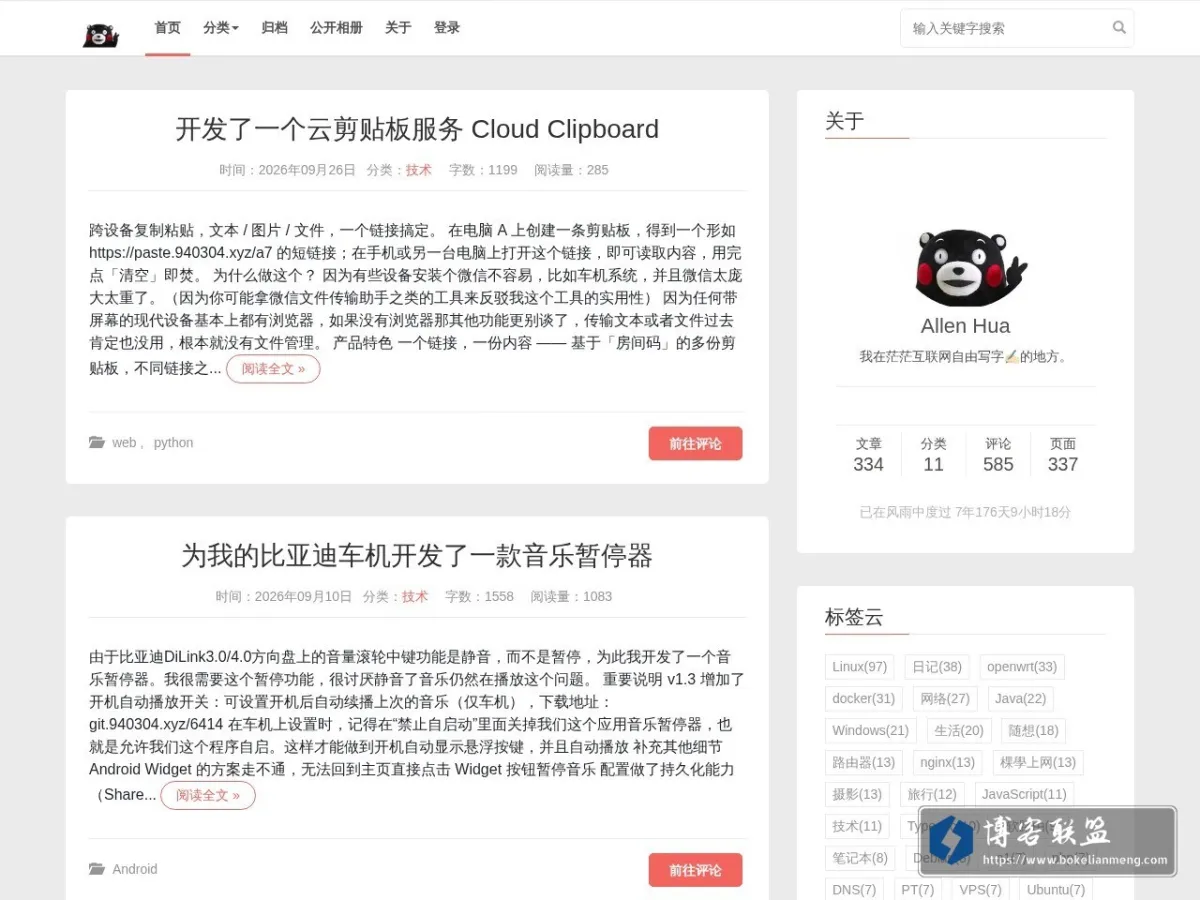Select the 摄影(13) tag
Screen dimensions: 1200x900
857,795
